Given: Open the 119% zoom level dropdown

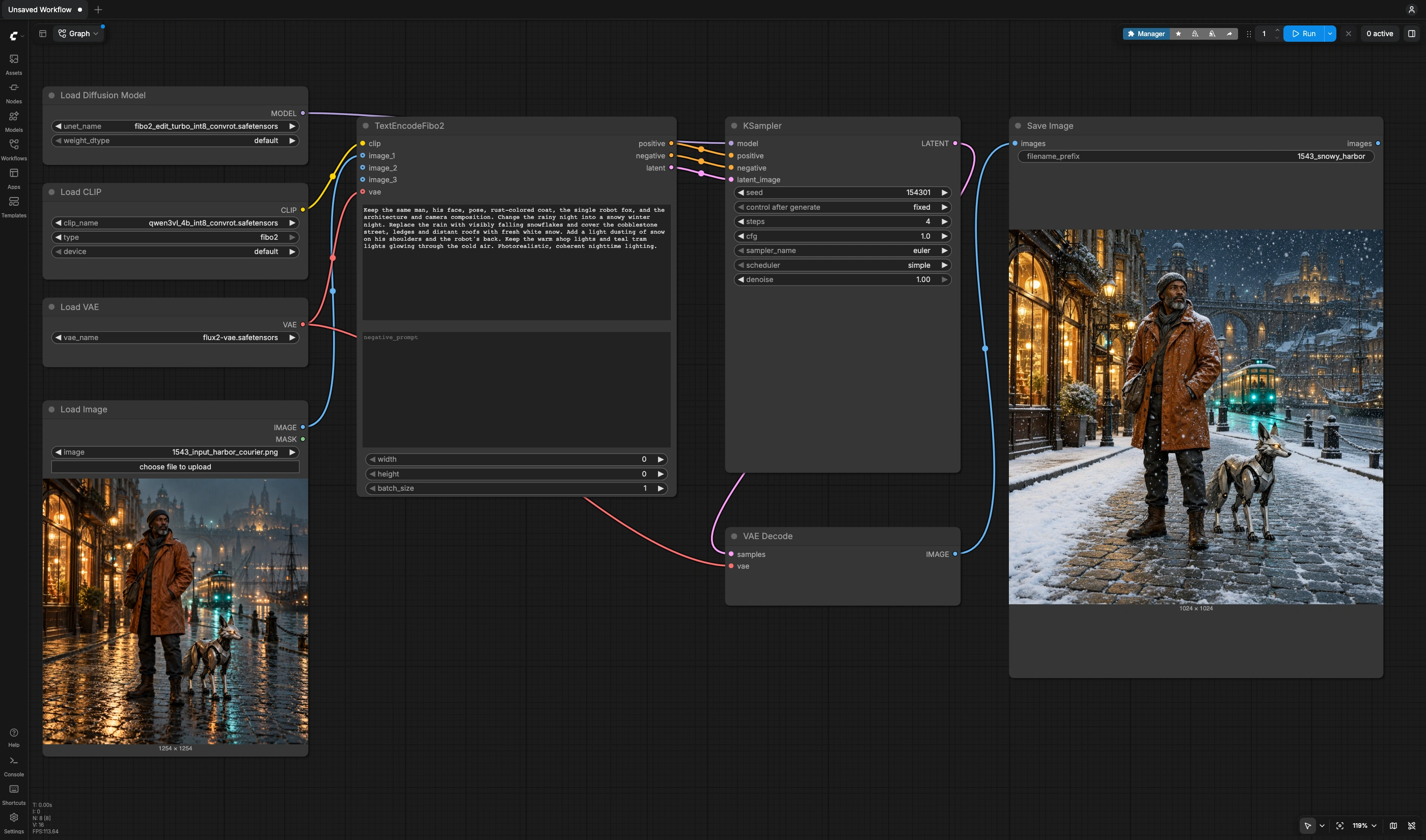Looking at the screenshot, I should [x=1364, y=825].
